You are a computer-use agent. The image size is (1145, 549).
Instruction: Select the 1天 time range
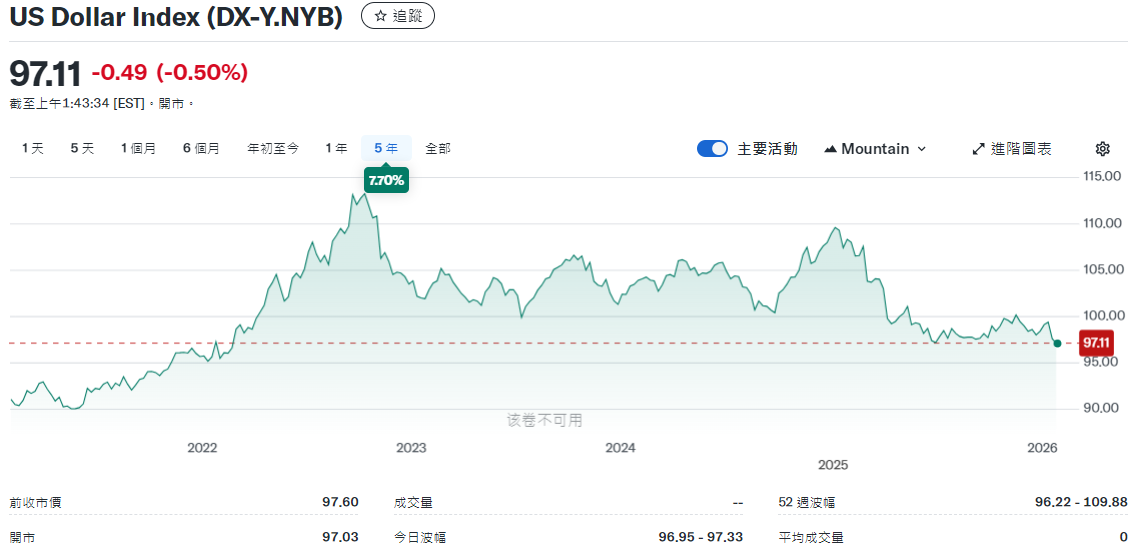click(x=33, y=148)
